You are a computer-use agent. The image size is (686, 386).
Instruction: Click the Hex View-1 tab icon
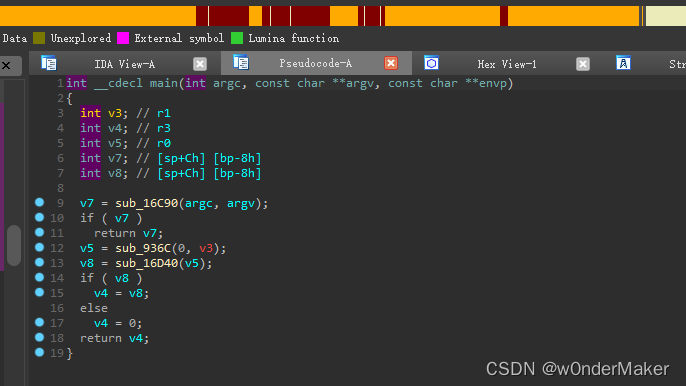pos(431,63)
